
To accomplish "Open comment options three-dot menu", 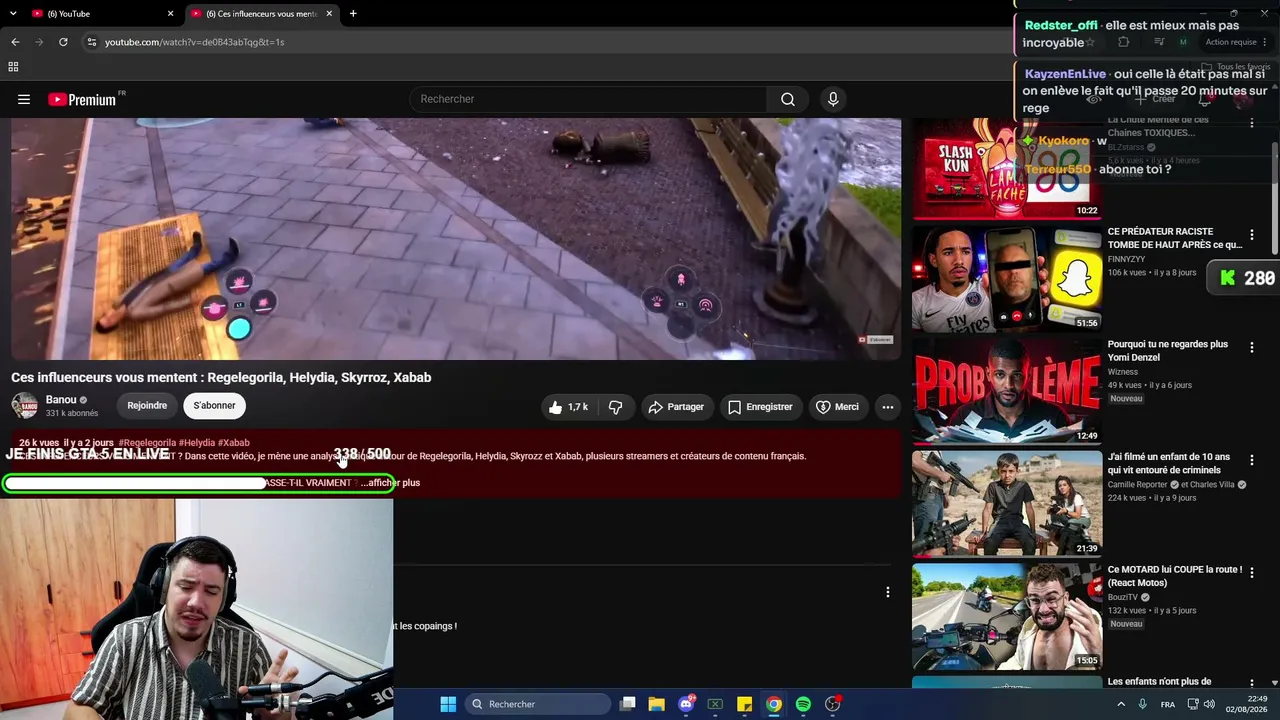I will [887, 592].
